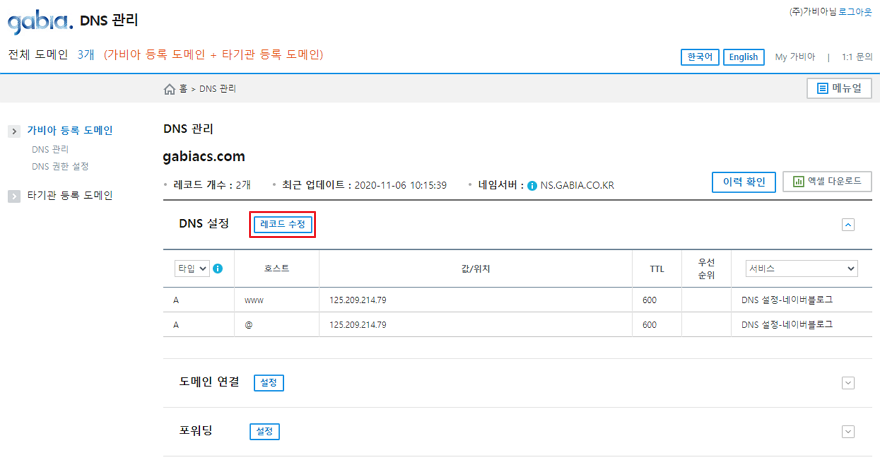Image resolution: width=880 pixels, height=460 pixels.
Task: Click TTL 600 in the www row
Action: [x=649, y=301]
